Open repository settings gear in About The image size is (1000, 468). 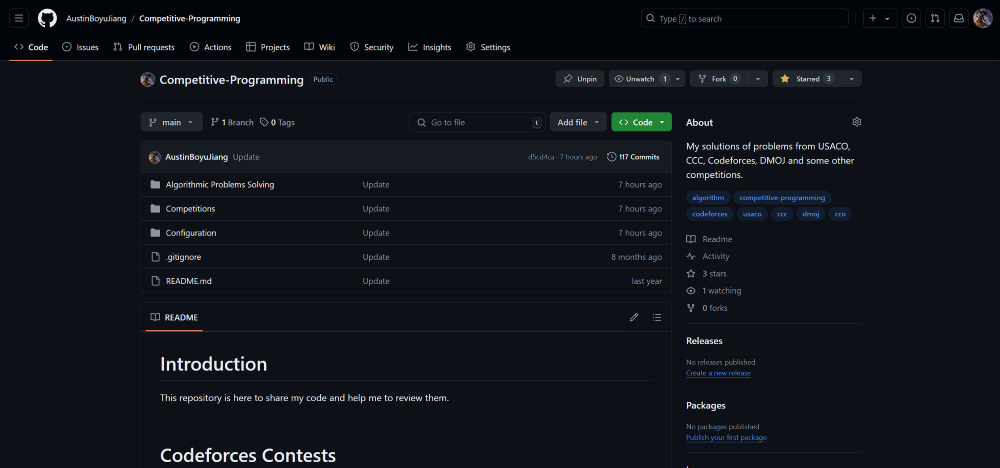point(856,122)
